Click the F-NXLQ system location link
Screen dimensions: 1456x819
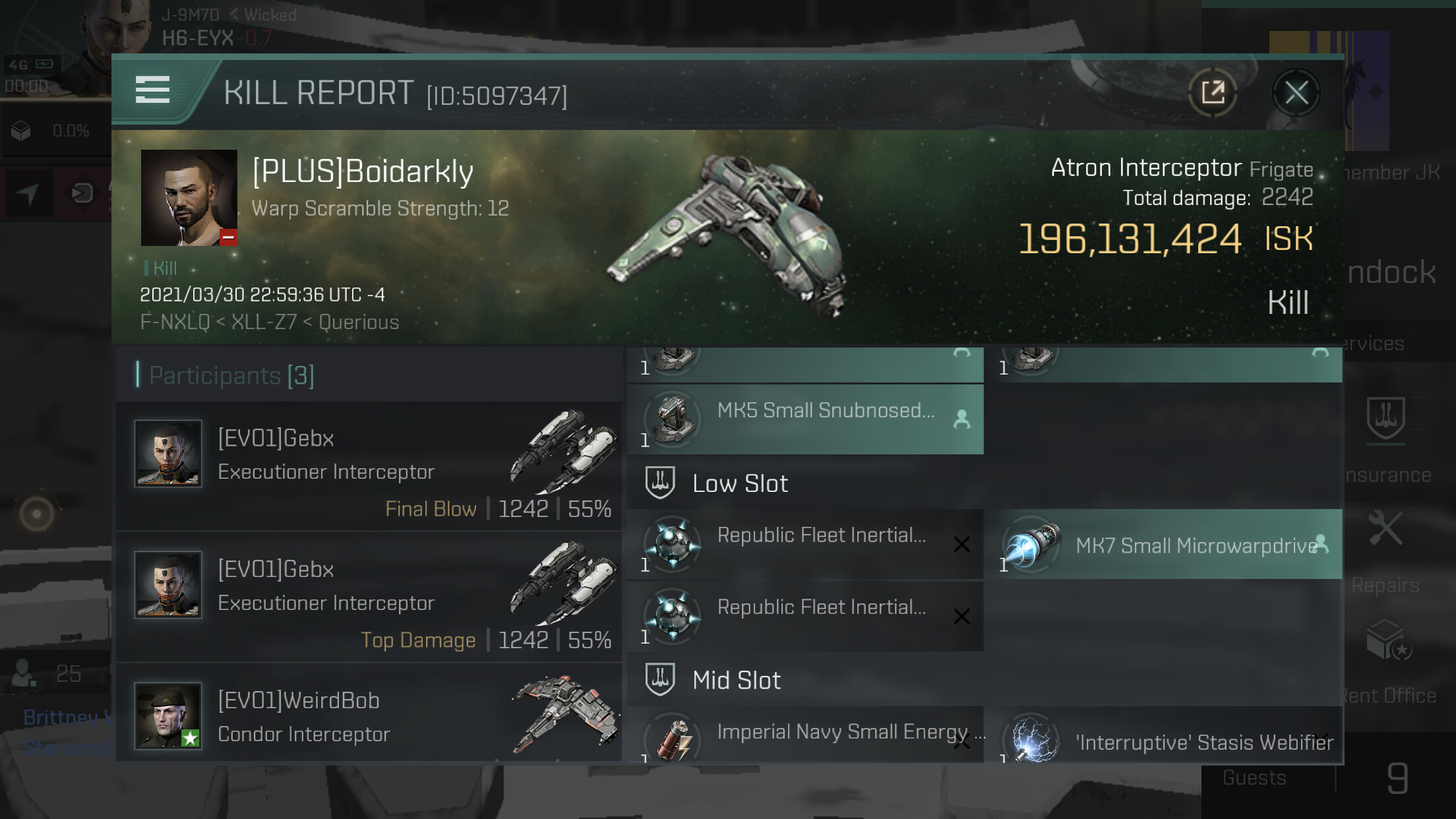[175, 322]
